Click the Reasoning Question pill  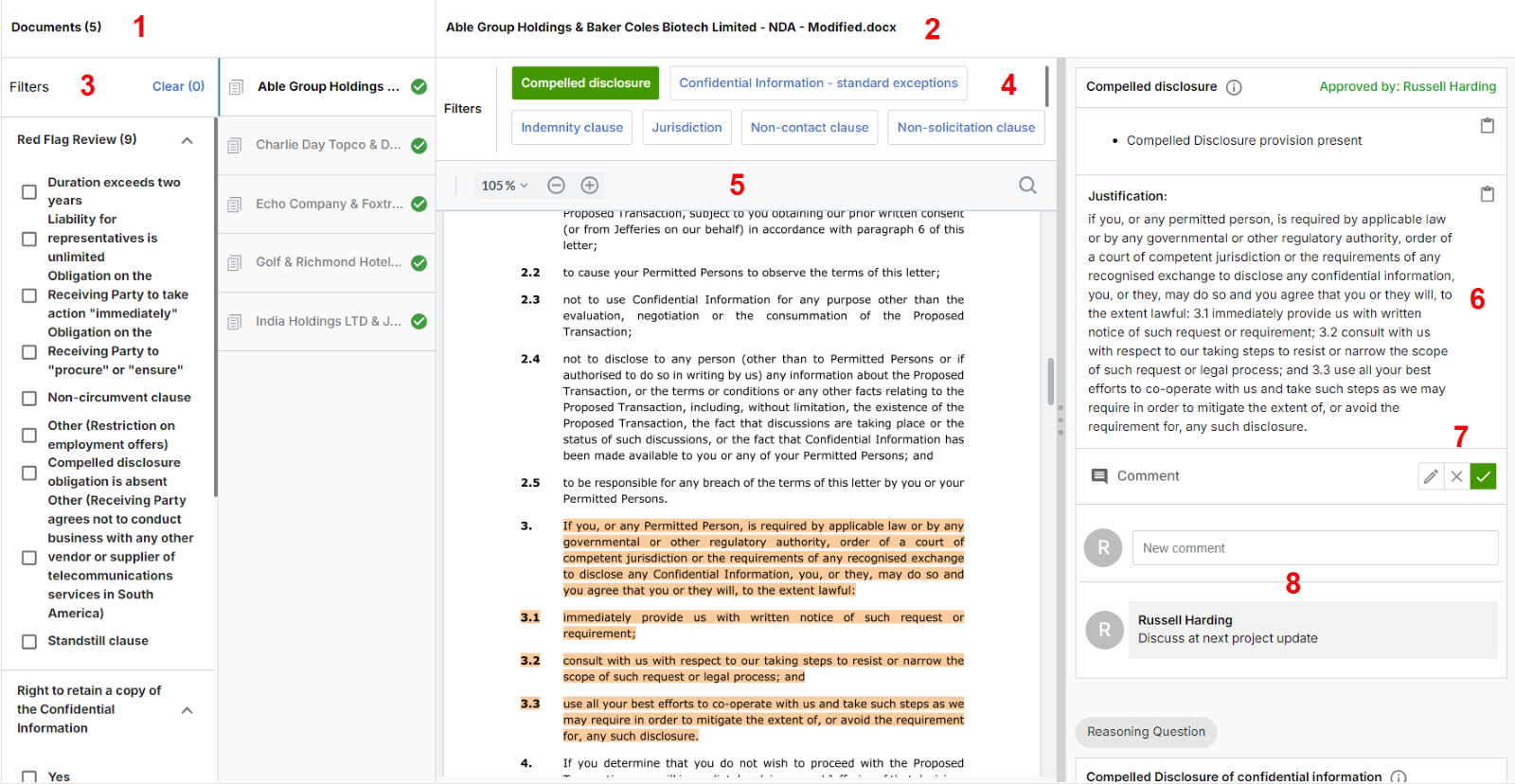[x=1146, y=732]
